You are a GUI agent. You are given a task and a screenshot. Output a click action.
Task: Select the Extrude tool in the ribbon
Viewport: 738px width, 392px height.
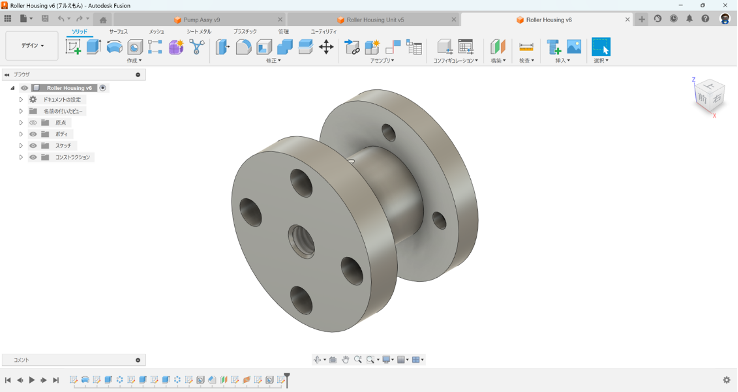pos(94,47)
